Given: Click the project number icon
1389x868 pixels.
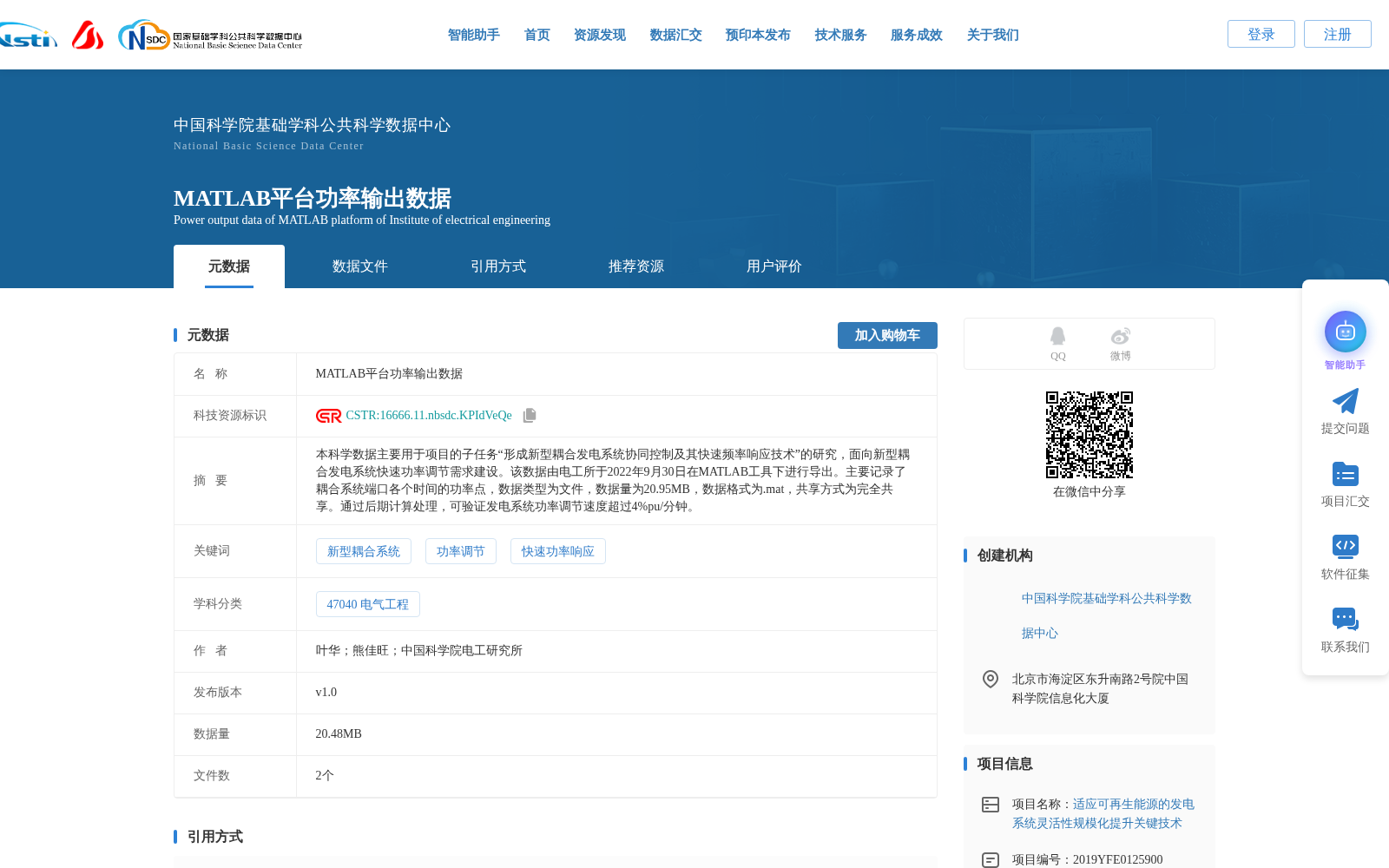Looking at the screenshot, I should pyautogui.click(x=991, y=860).
